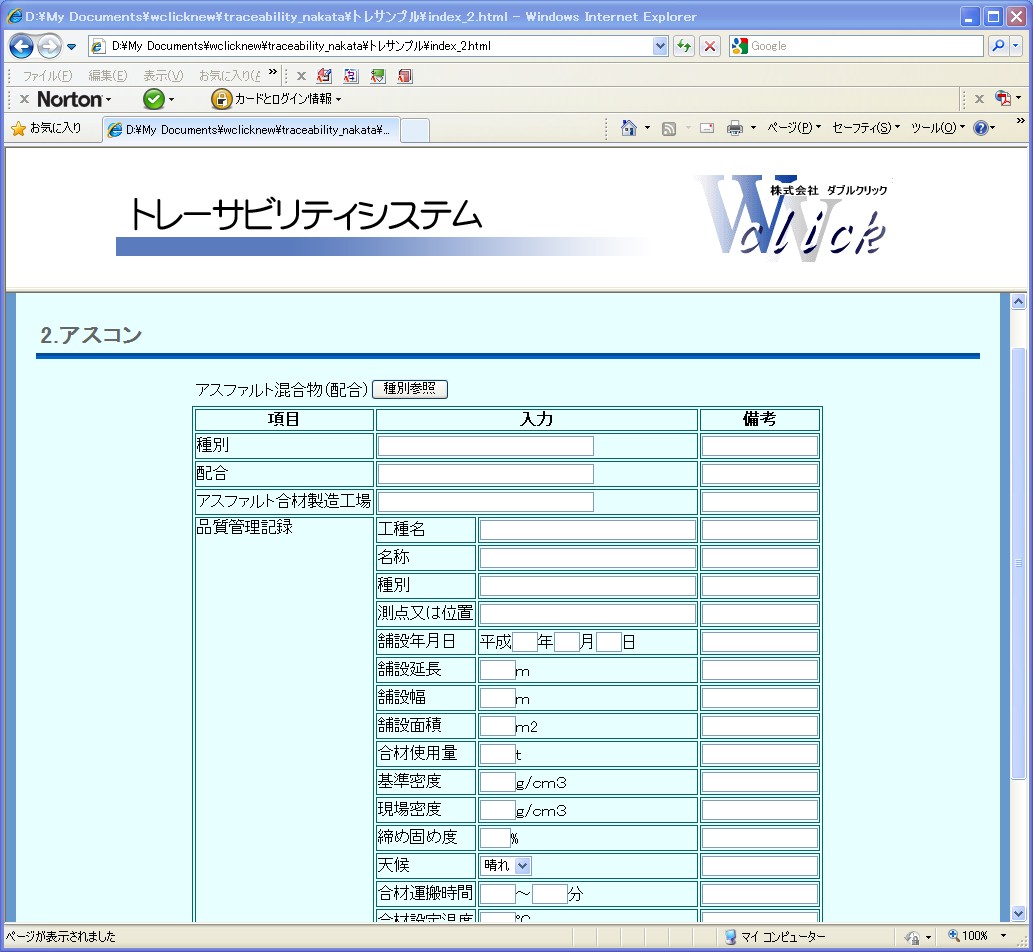Open the セーフティ(S) menu
This screenshot has height=952, width=1033.
[x=866, y=128]
